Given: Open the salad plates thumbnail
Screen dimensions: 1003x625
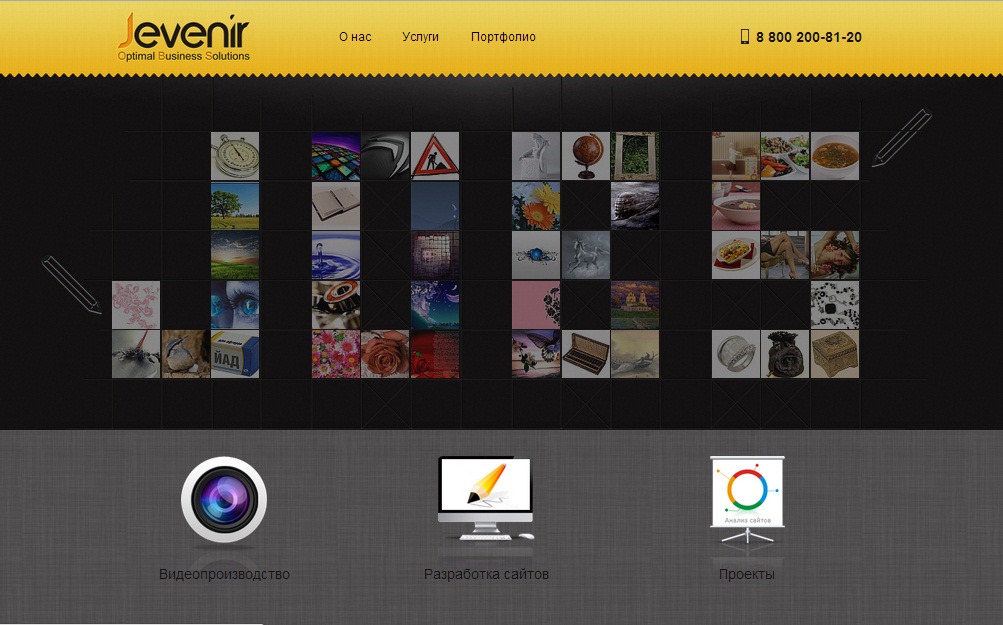Looking at the screenshot, I should 785,156.
